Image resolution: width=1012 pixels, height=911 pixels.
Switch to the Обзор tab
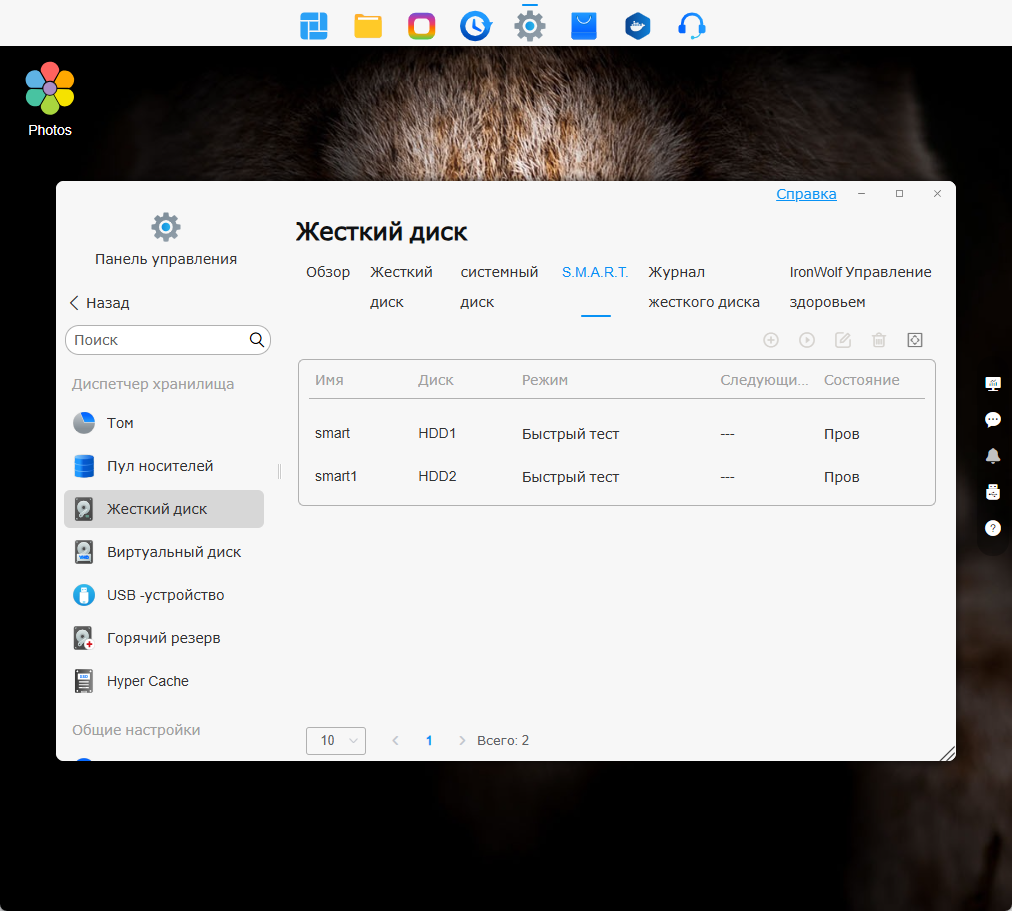coord(328,272)
